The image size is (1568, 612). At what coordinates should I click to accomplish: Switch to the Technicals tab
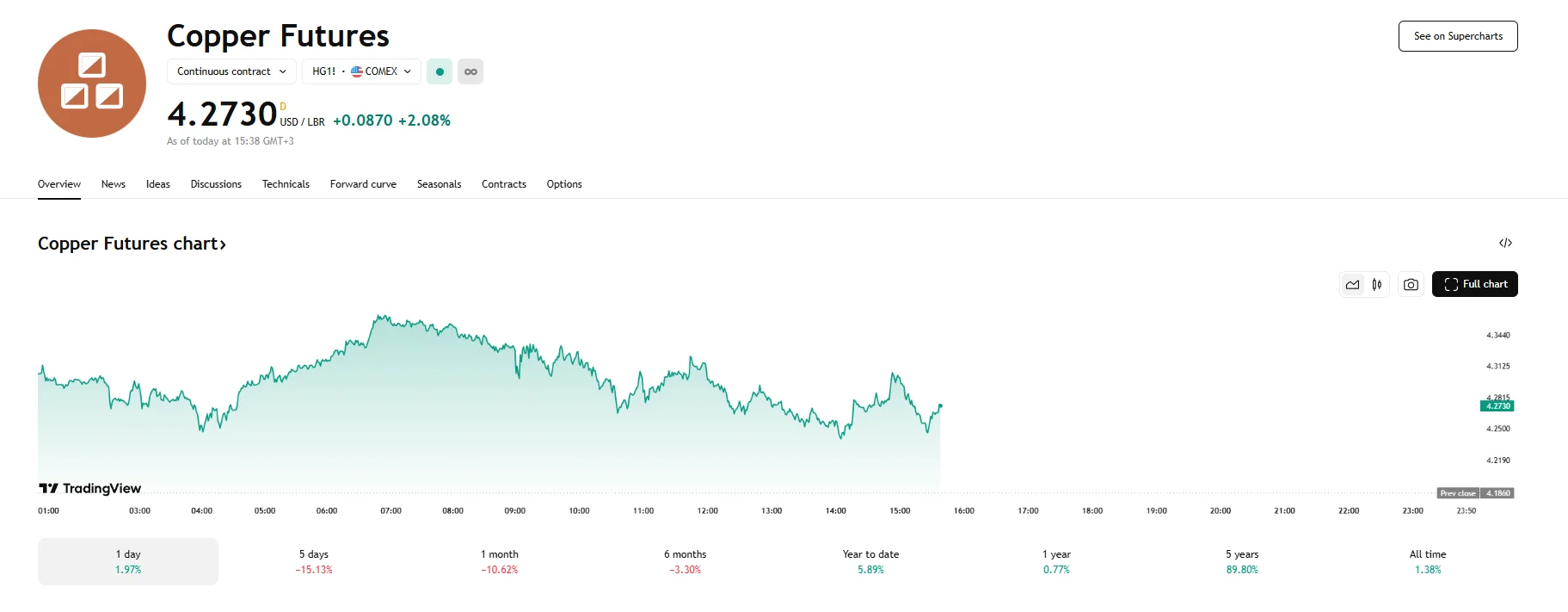286,184
